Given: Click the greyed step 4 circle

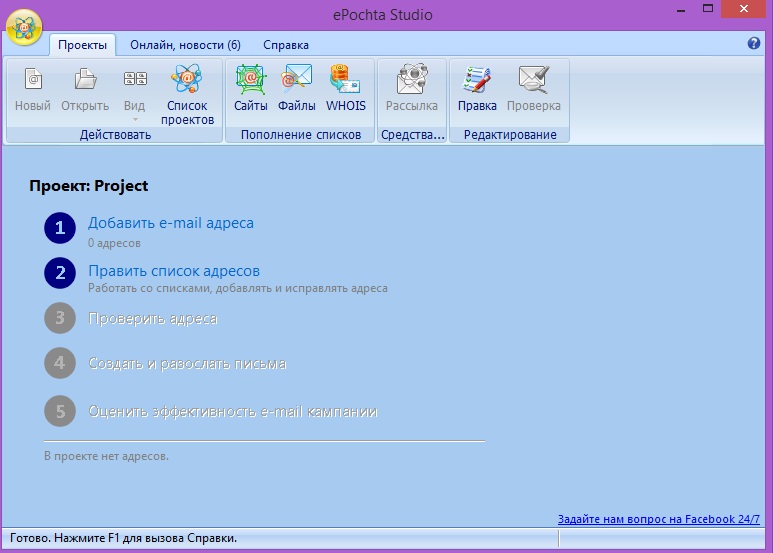Looking at the screenshot, I should tap(60, 363).
